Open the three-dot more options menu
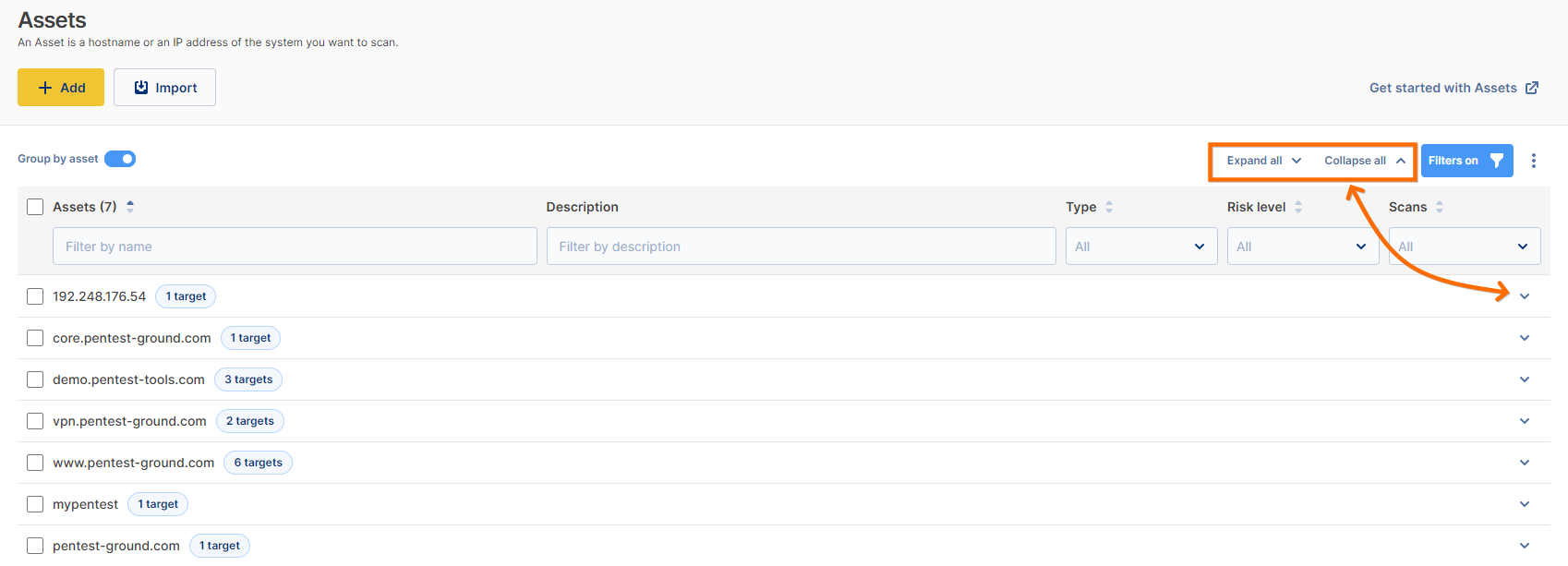1568x566 pixels. [x=1534, y=161]
